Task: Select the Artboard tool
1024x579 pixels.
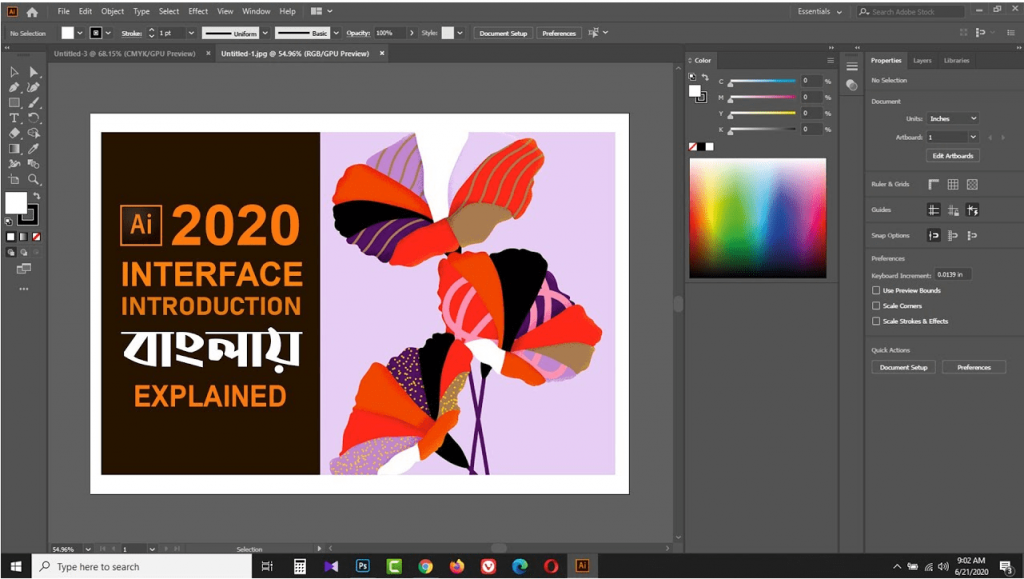Action: click(x=14, y=180)
